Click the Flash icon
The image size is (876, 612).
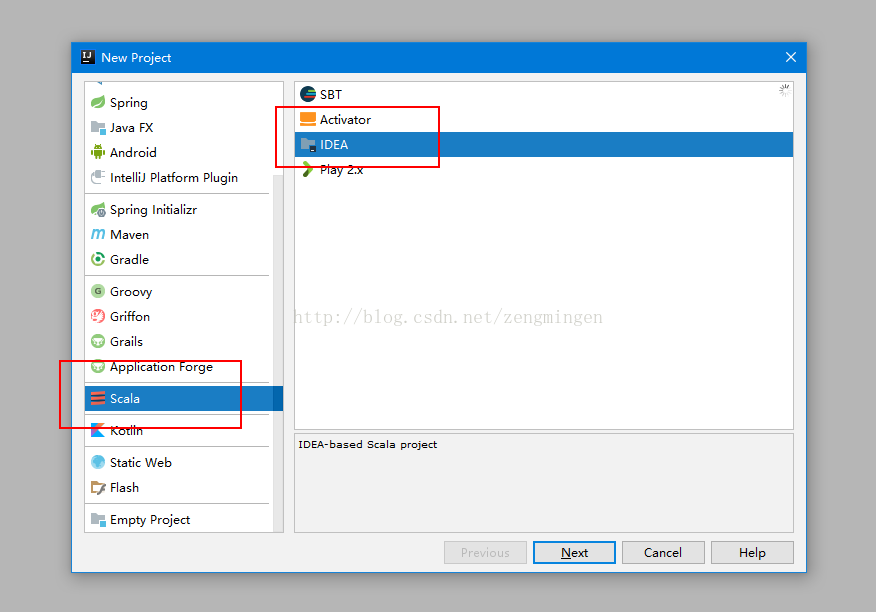point(98,487)
